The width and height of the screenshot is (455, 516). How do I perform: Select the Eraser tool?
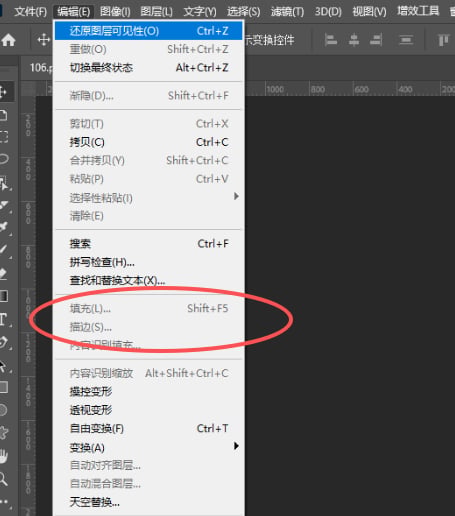point(3,274)
